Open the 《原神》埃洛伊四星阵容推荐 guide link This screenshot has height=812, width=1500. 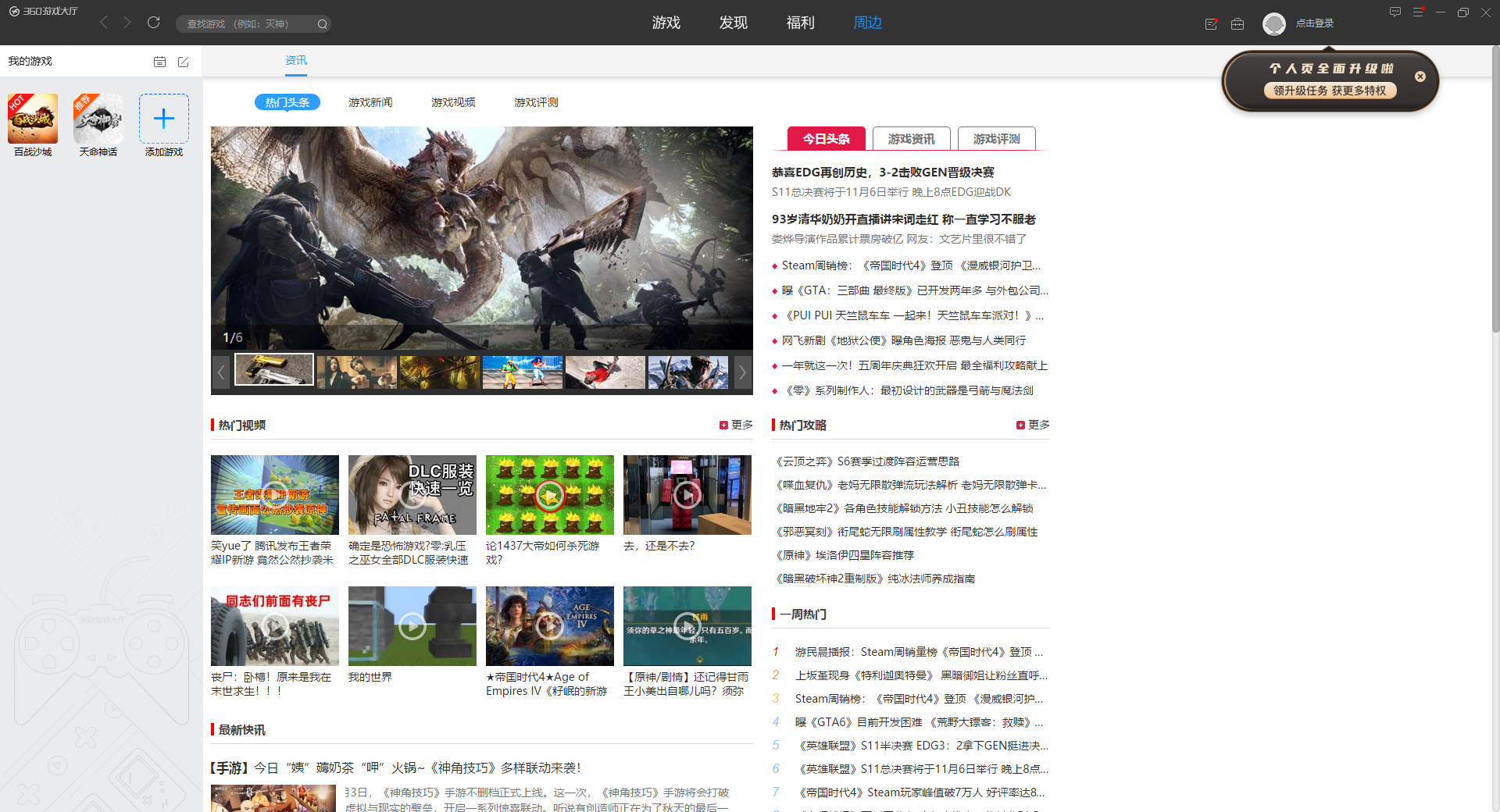(x=846, y=554)
